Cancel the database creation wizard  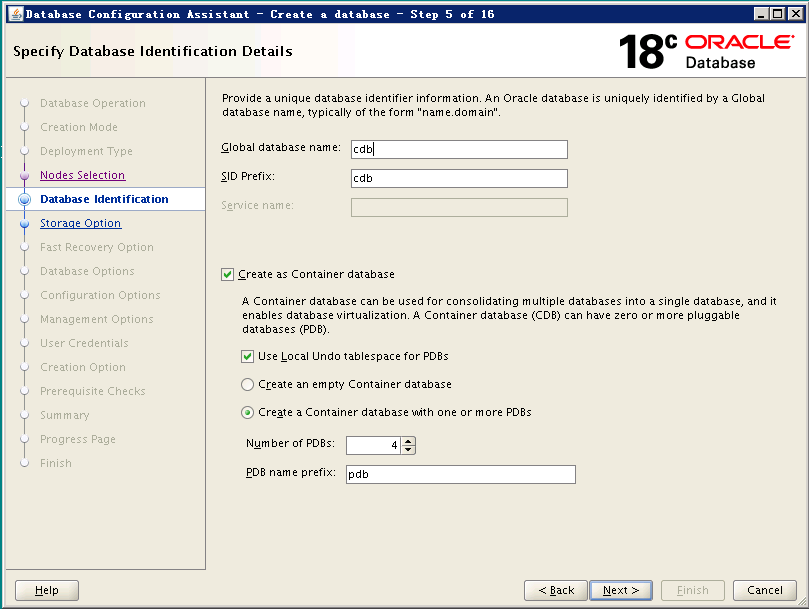765,590
